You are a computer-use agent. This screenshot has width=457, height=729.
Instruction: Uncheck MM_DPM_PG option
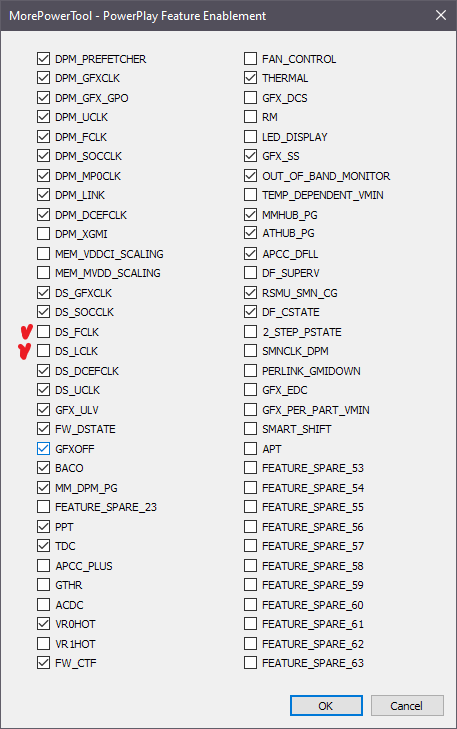tap(43, 488)
